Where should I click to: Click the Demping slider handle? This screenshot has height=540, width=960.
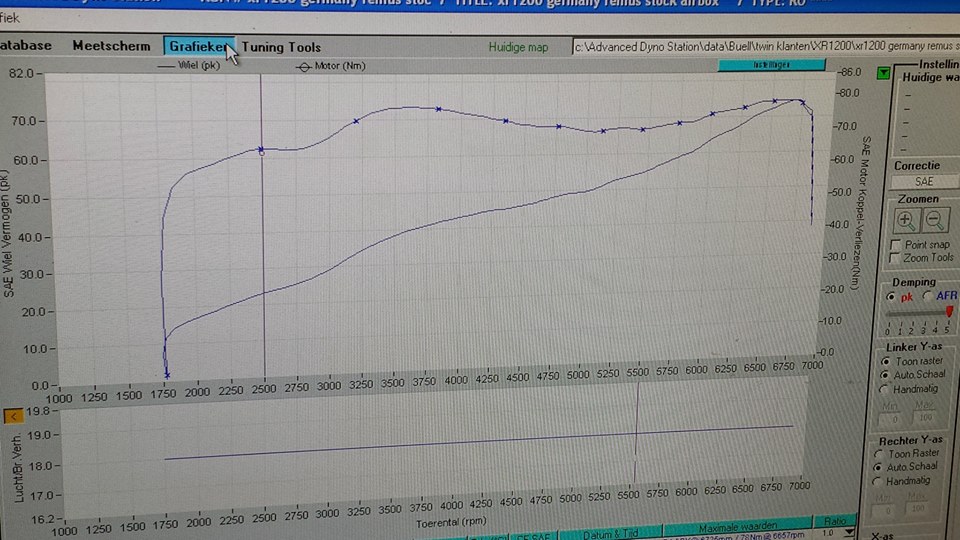tap(949, 313)
